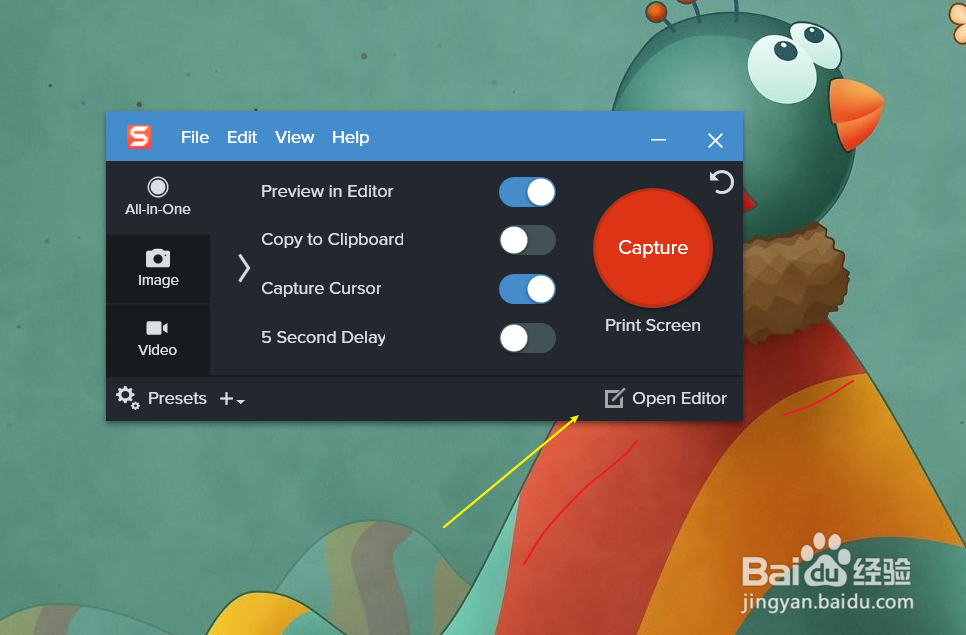966x635 pixels.
Task: Open the add preset plus dropdown
Action: 232,399
